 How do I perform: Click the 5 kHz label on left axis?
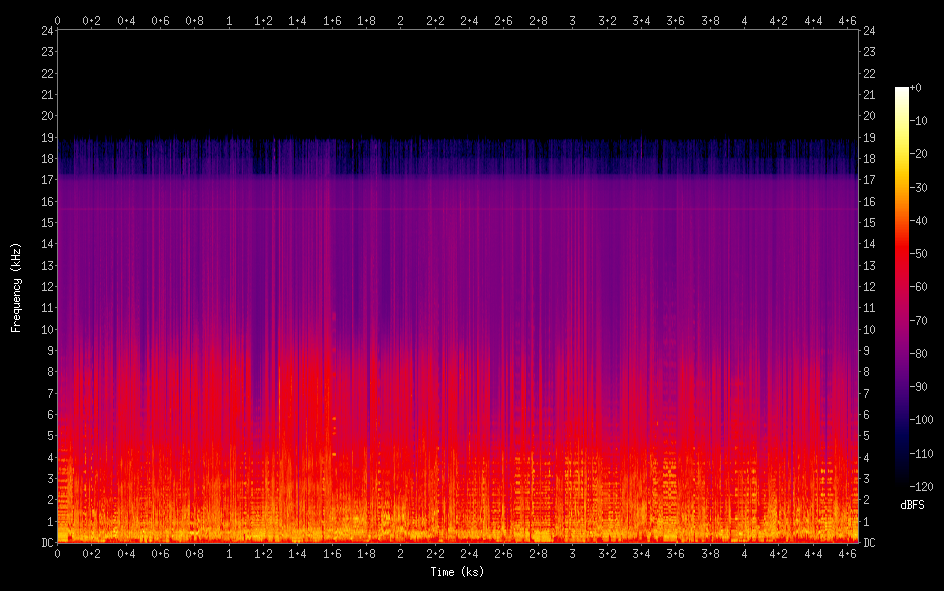click(x=47, y=435)
